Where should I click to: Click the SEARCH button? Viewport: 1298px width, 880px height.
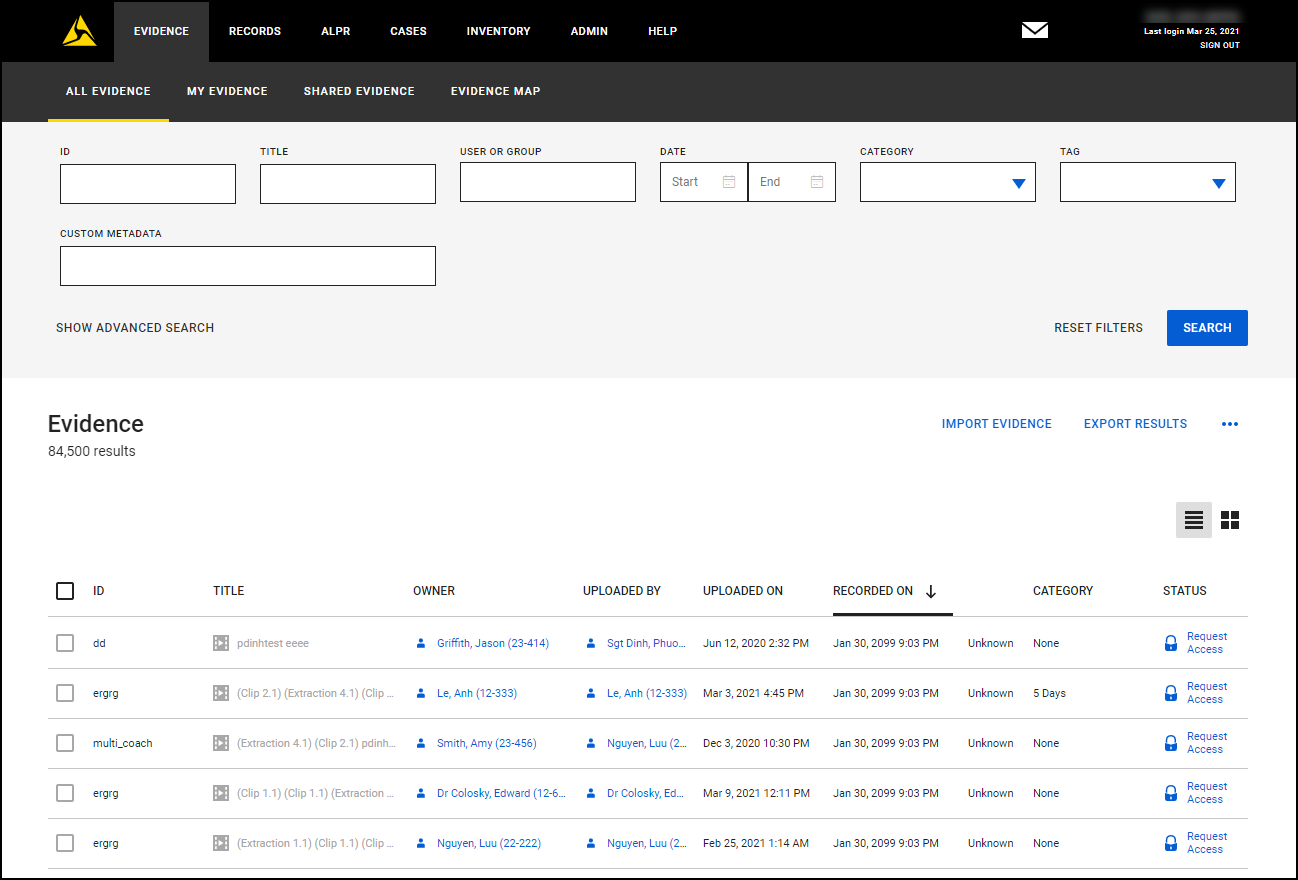1207,328
